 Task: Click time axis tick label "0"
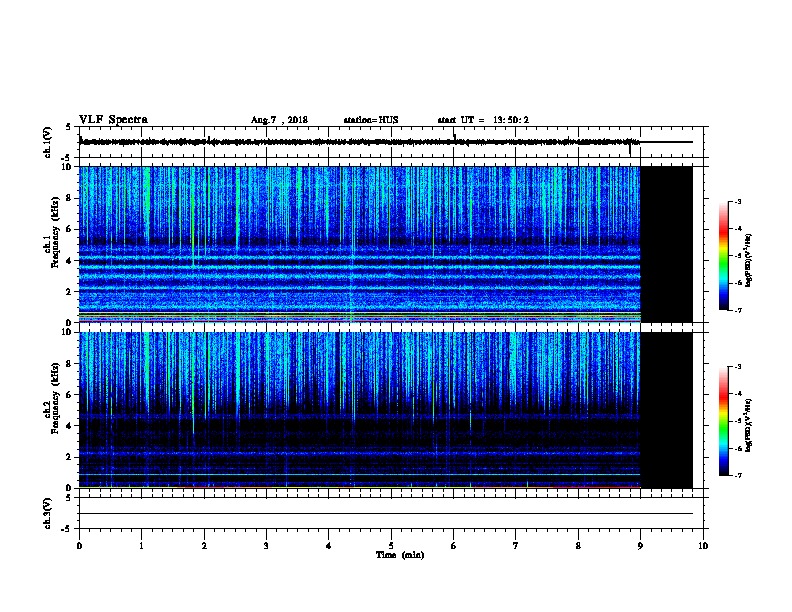(x=79, y=545)
